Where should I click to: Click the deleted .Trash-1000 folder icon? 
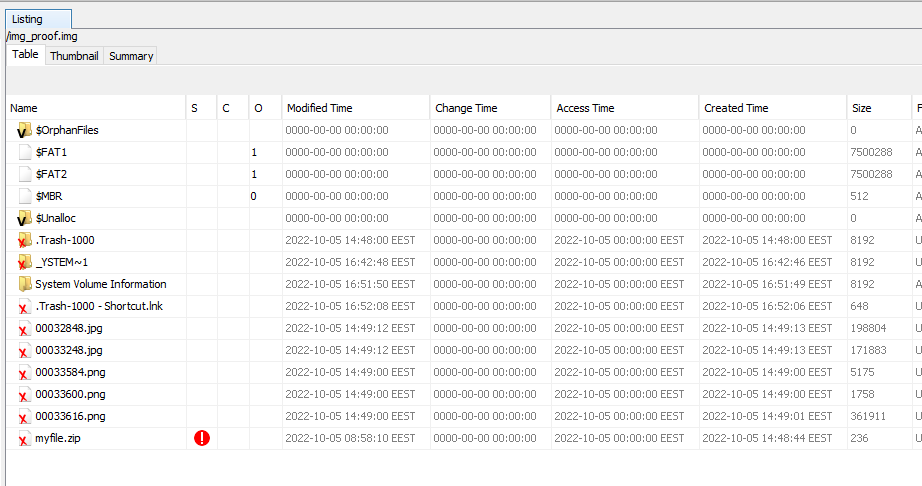pyautogui.click(x=25, y=240)
